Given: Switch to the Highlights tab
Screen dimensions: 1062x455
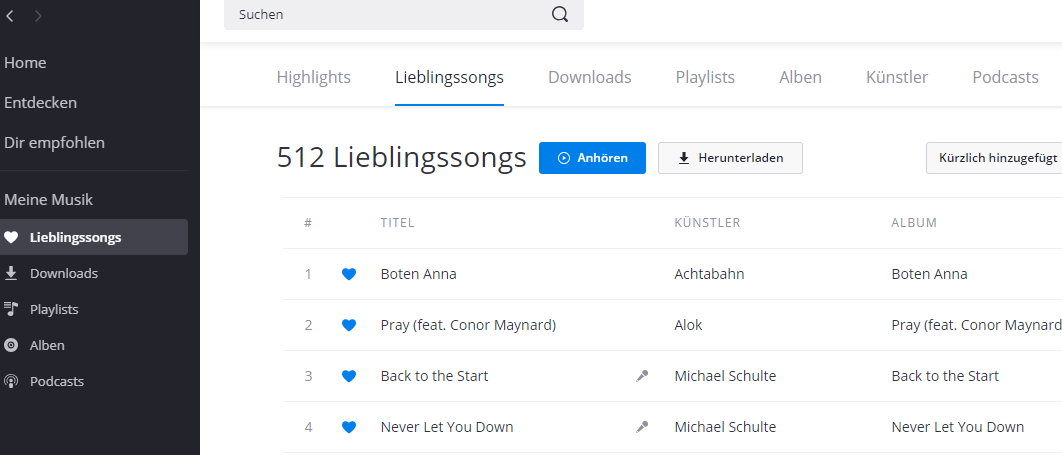Looking at the screenshot, I should [x=314, y=77].
